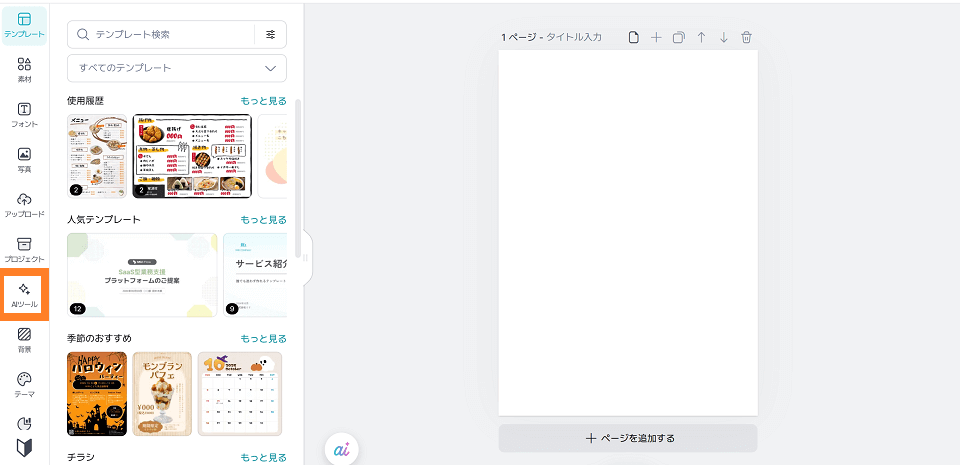Click もっと見る next to 人気テンプレート
The width and height of the screenshot is (960, 465).
pos(263,219)
